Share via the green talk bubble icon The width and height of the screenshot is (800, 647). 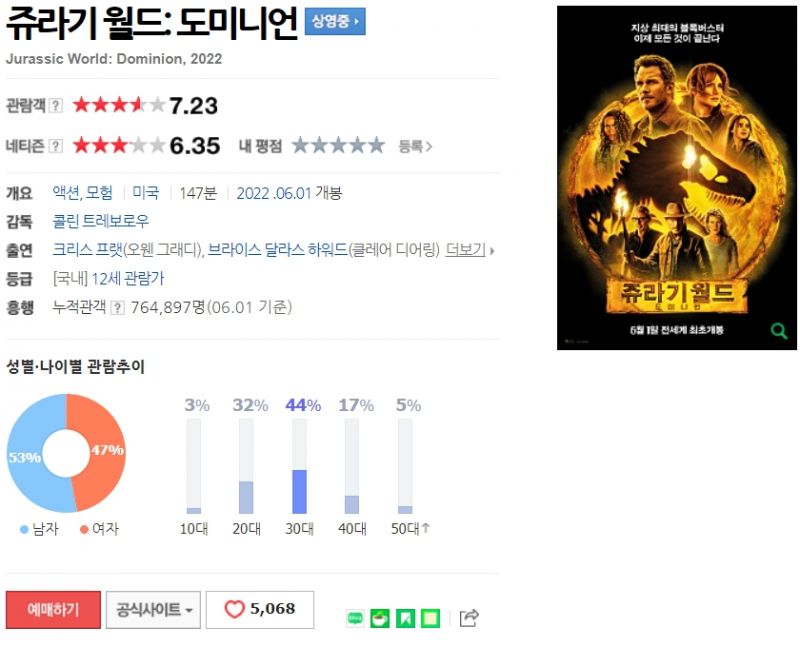pos(355,618)
